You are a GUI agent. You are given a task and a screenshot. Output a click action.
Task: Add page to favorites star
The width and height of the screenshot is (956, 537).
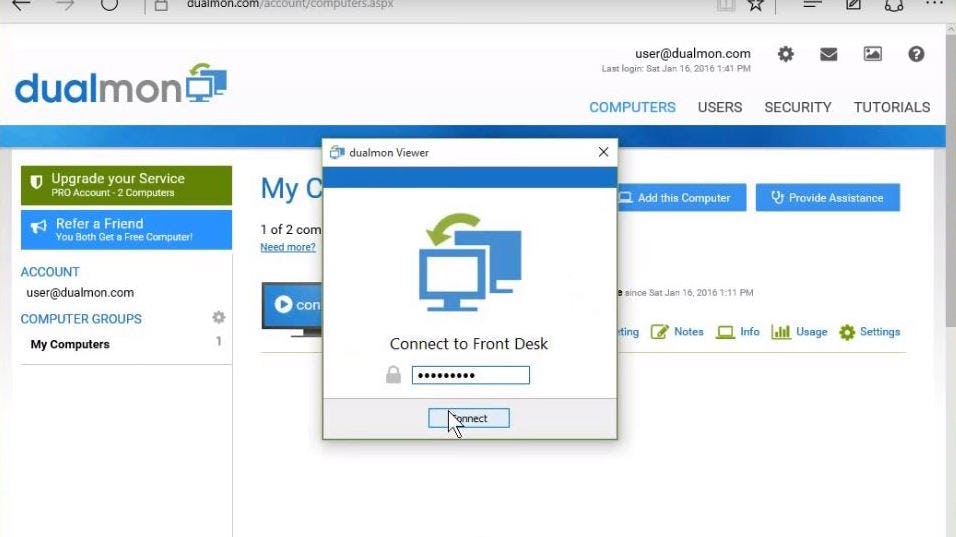tap(755, 5)
